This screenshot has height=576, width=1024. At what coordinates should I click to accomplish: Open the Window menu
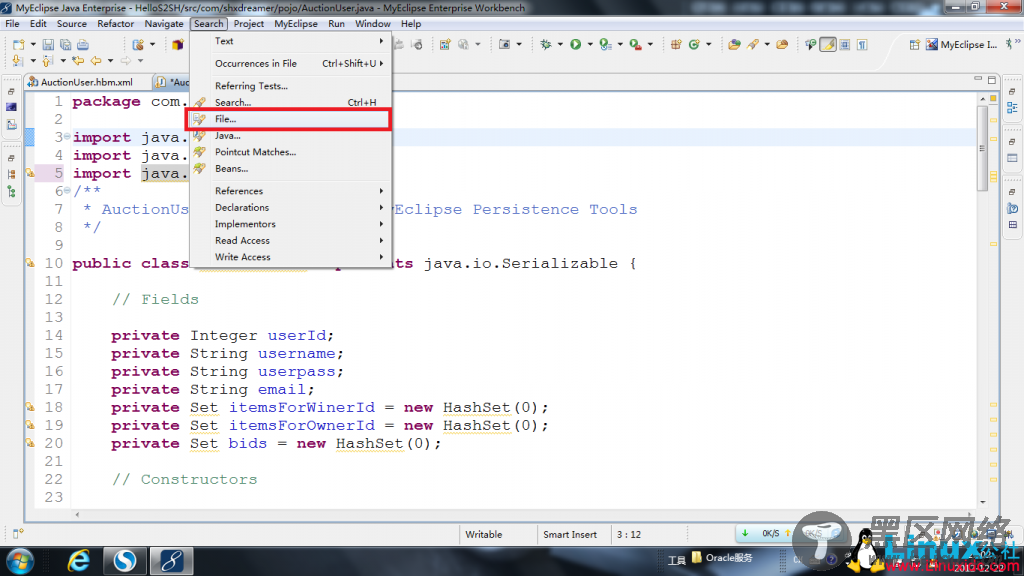[x=373, y=24]
